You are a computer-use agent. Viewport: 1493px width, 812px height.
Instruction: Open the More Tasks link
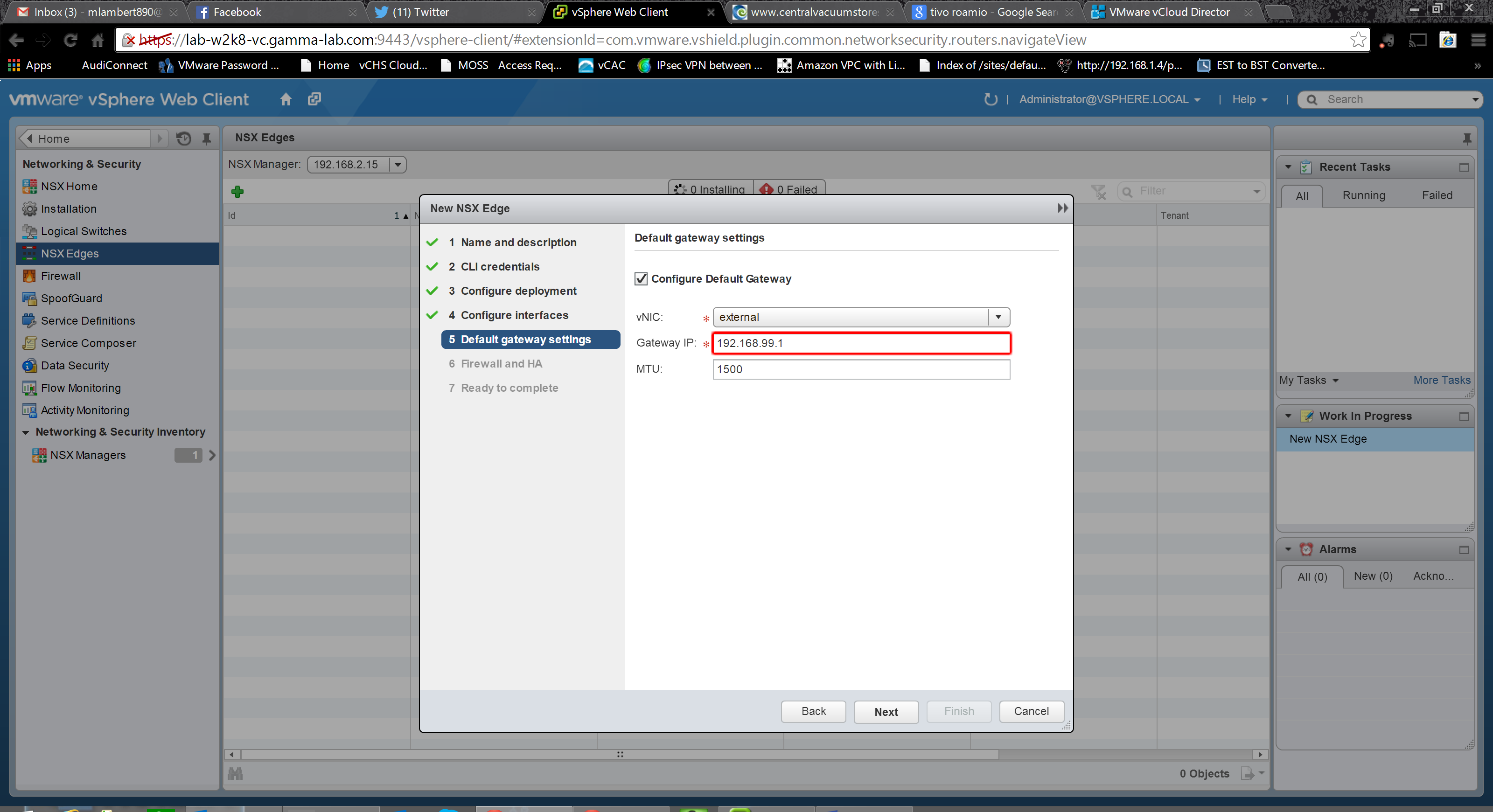[x=1441, y=380]
